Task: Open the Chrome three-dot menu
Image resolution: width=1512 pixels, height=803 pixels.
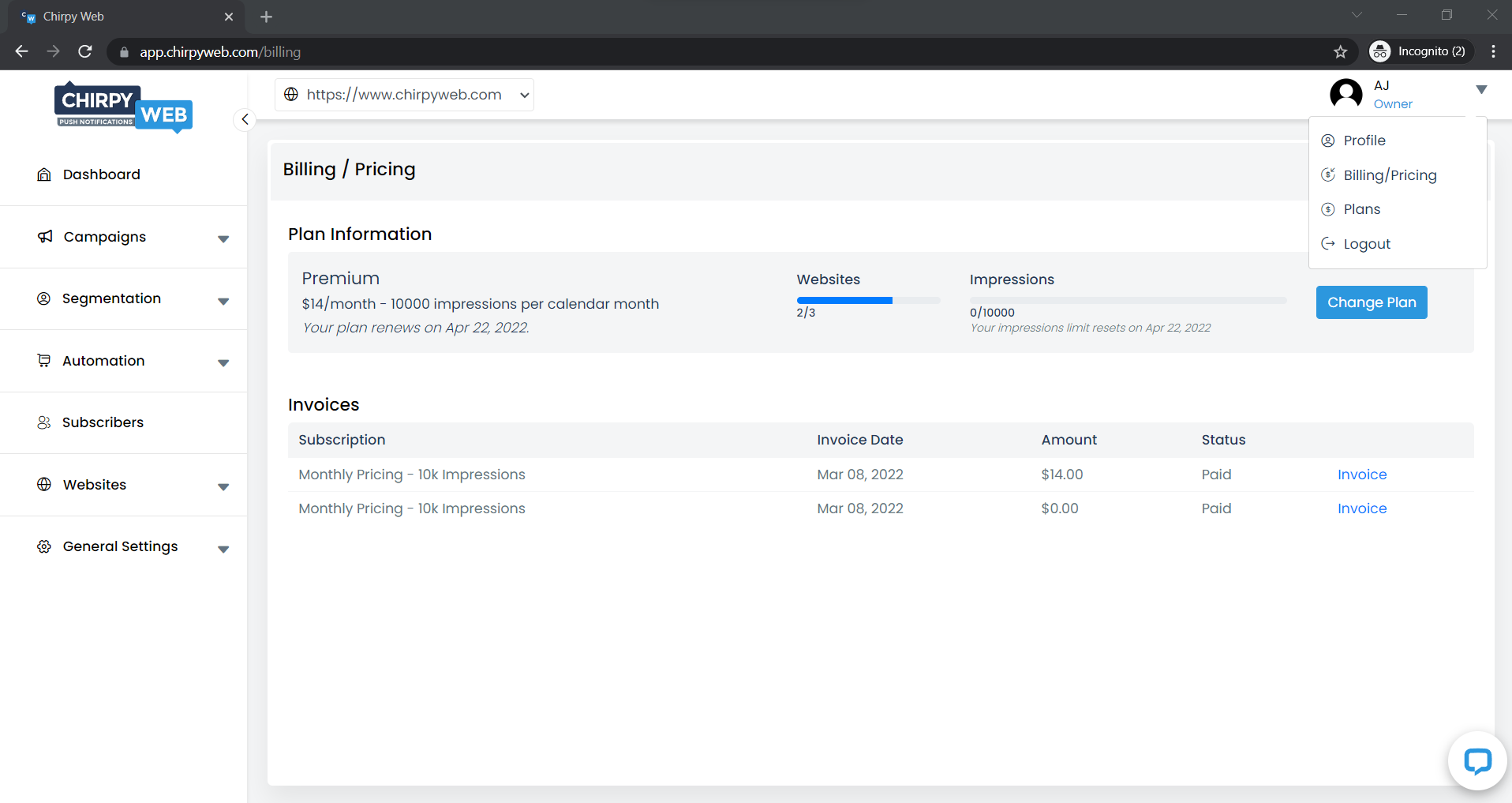Action: (1493, 51)
